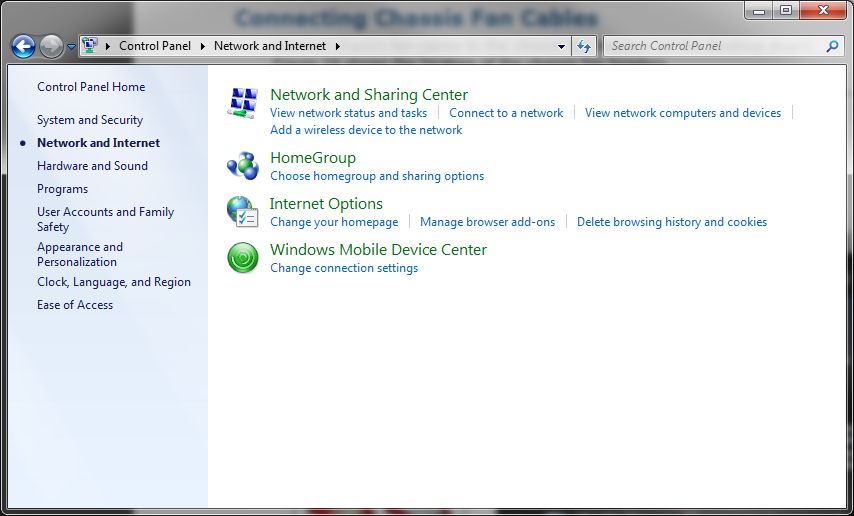Open System and Security category
The image size is (854, 516).
coord(90,120)
